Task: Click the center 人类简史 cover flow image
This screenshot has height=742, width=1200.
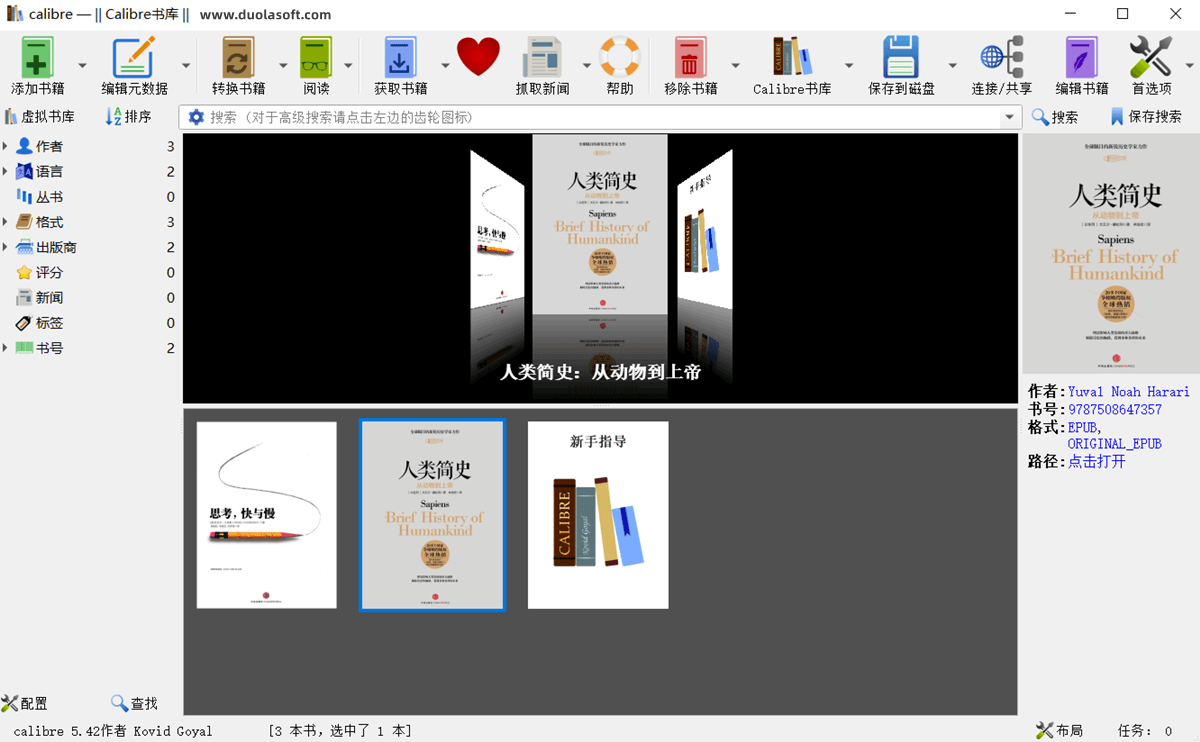Action: [600, 225]
